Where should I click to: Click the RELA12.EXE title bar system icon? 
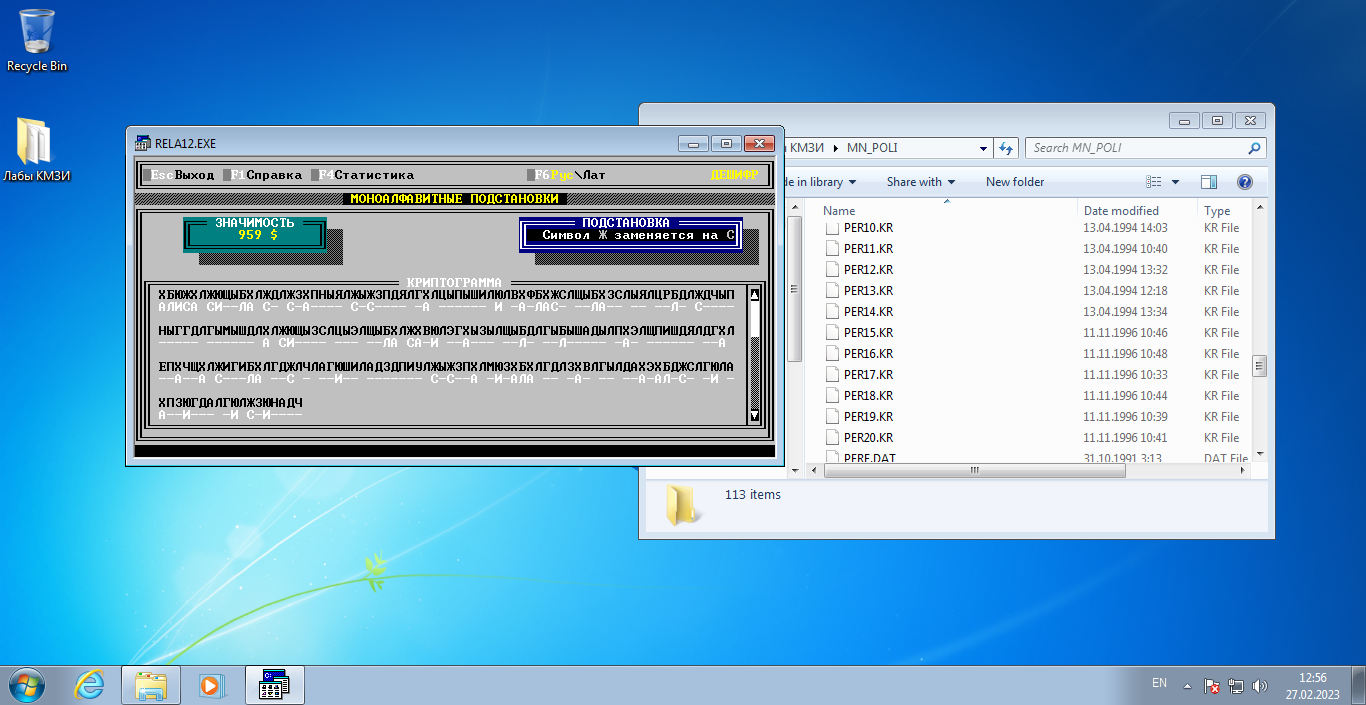[142, 143]
